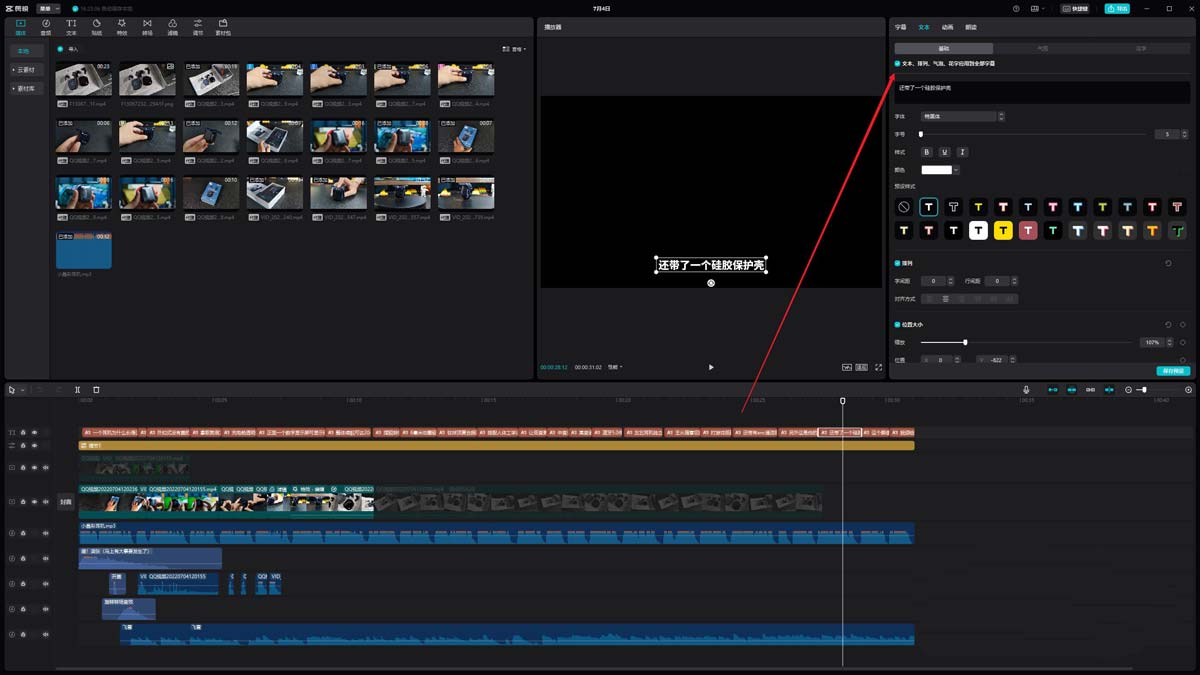
Task: Open the 特效 effects tab
Action: point(122,26)
